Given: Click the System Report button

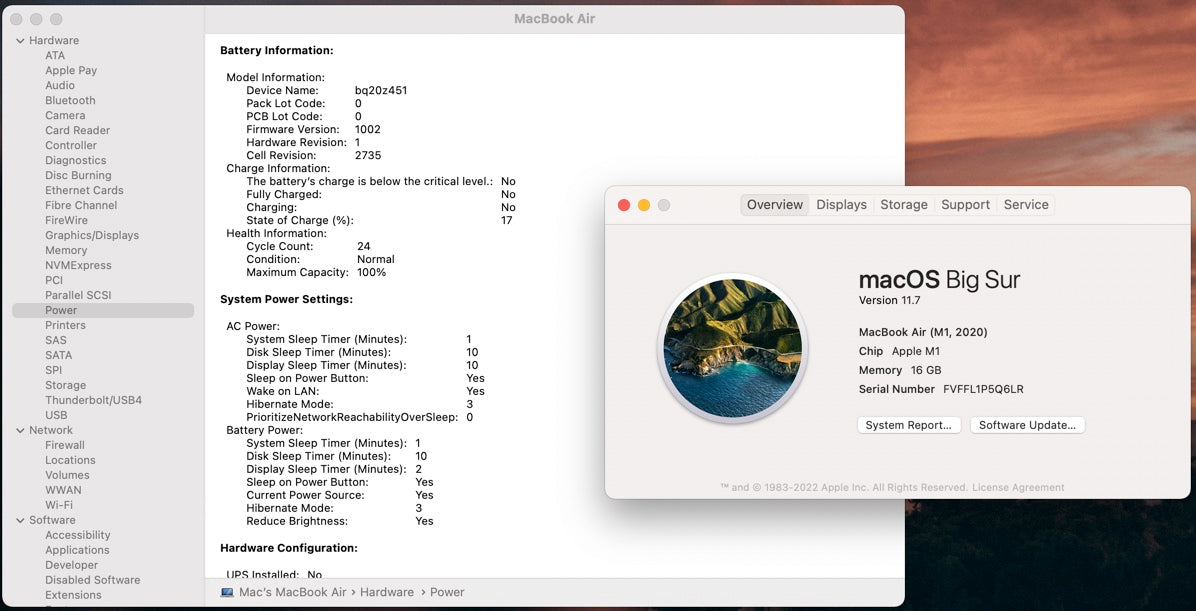Looking at the screenshot, I should [908, 425].
